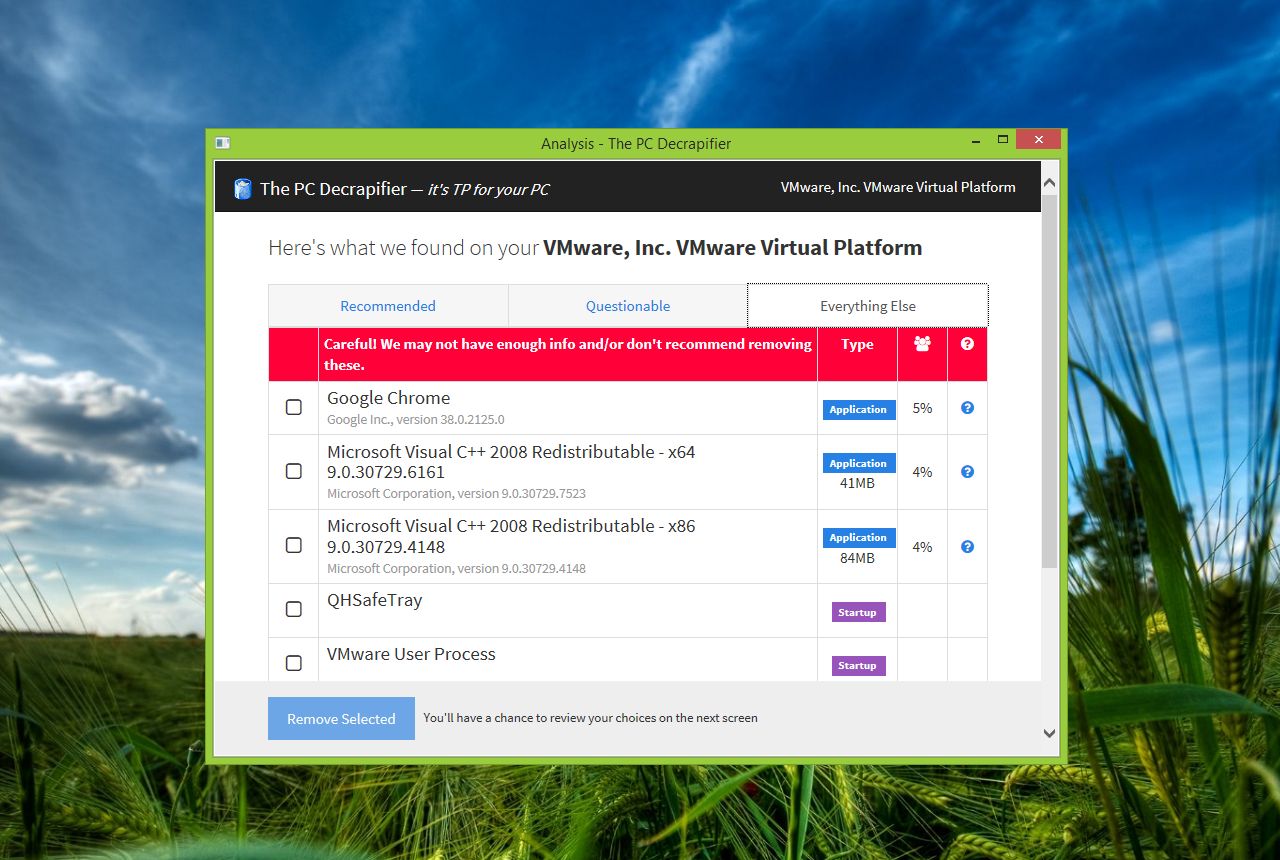Click the help icon for Google Chrome
1280x860 pixels.
click(967, 408)
